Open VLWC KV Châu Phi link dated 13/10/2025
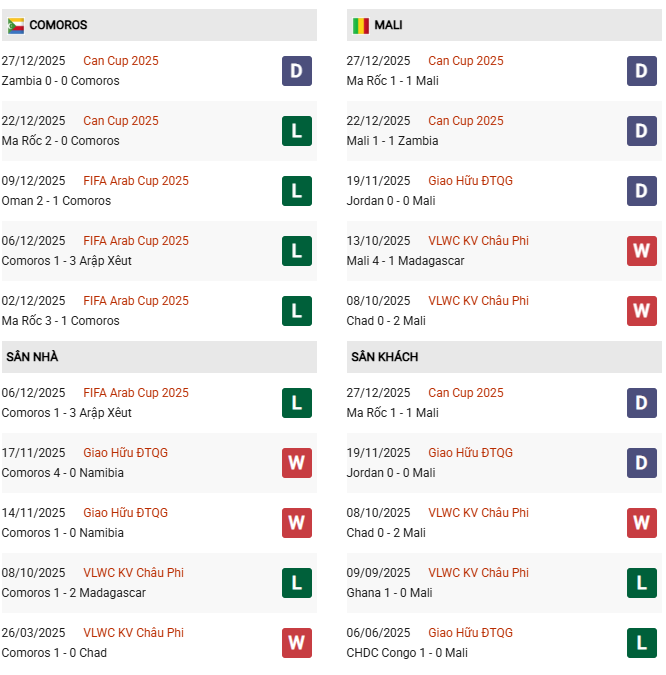666x675 pixels. pos(478,241)
